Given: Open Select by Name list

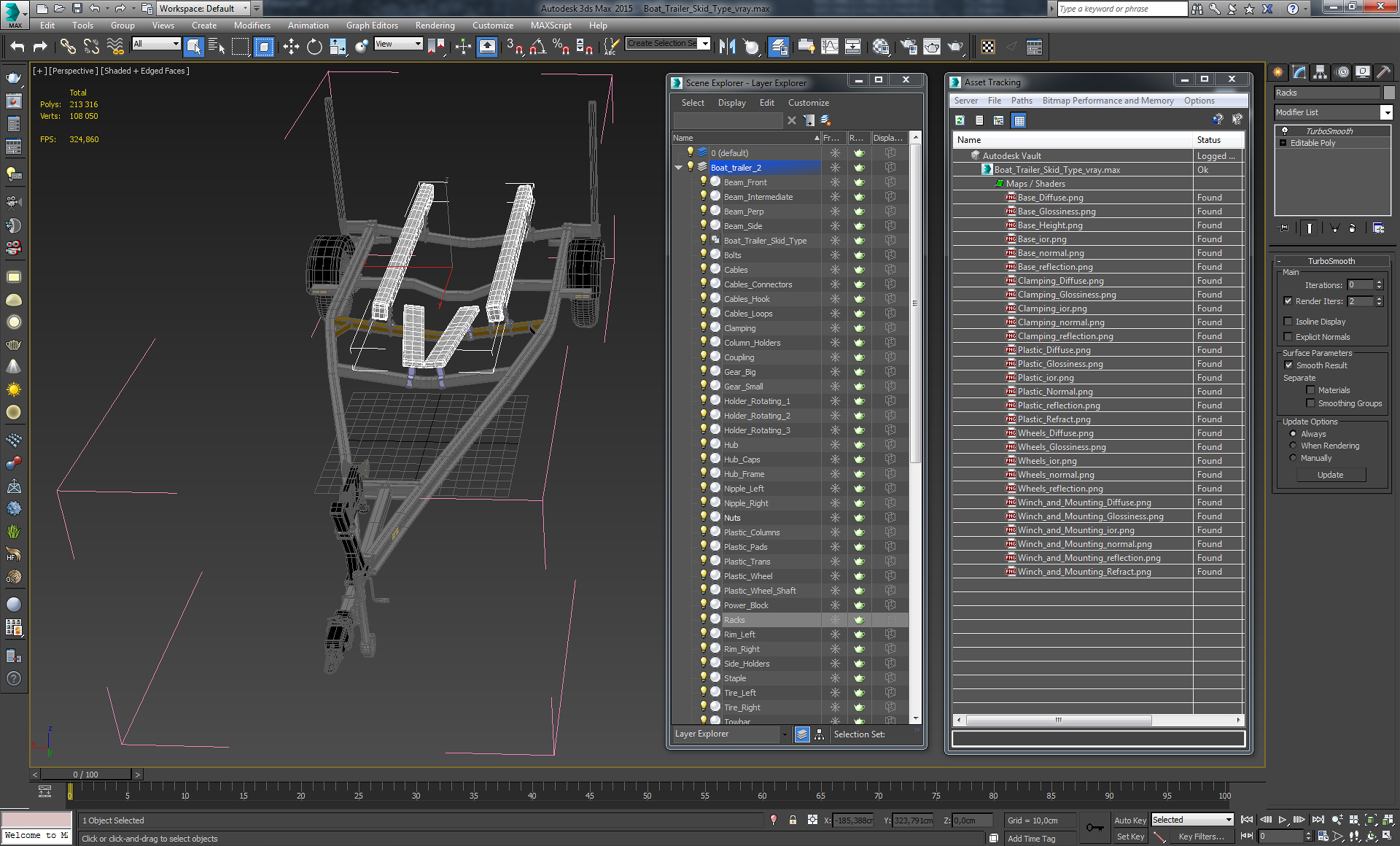Looking at the screenshot, I should pyautogui.click(x=217, y=47).
